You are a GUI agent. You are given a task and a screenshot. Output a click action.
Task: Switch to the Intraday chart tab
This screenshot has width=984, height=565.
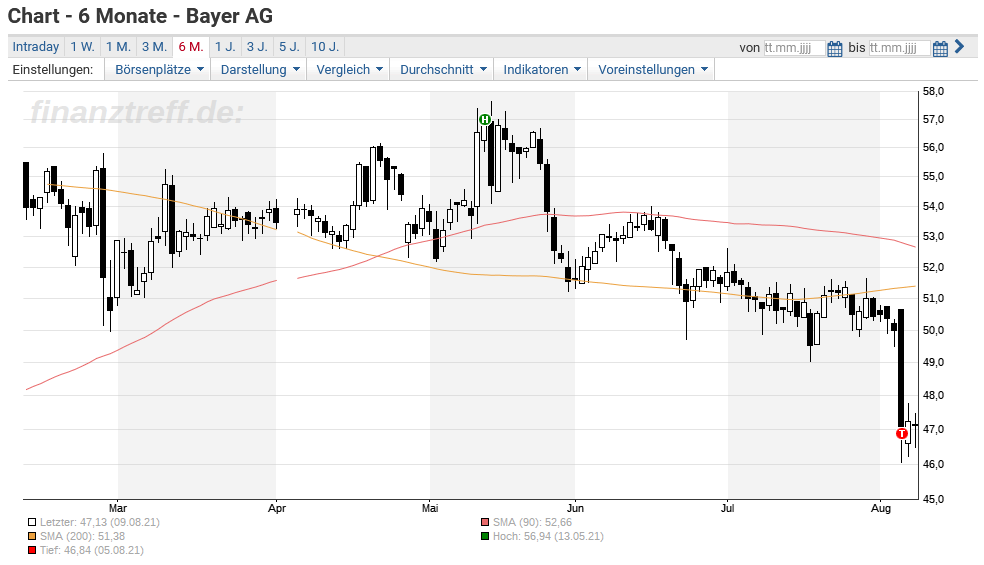click(36, 46)
